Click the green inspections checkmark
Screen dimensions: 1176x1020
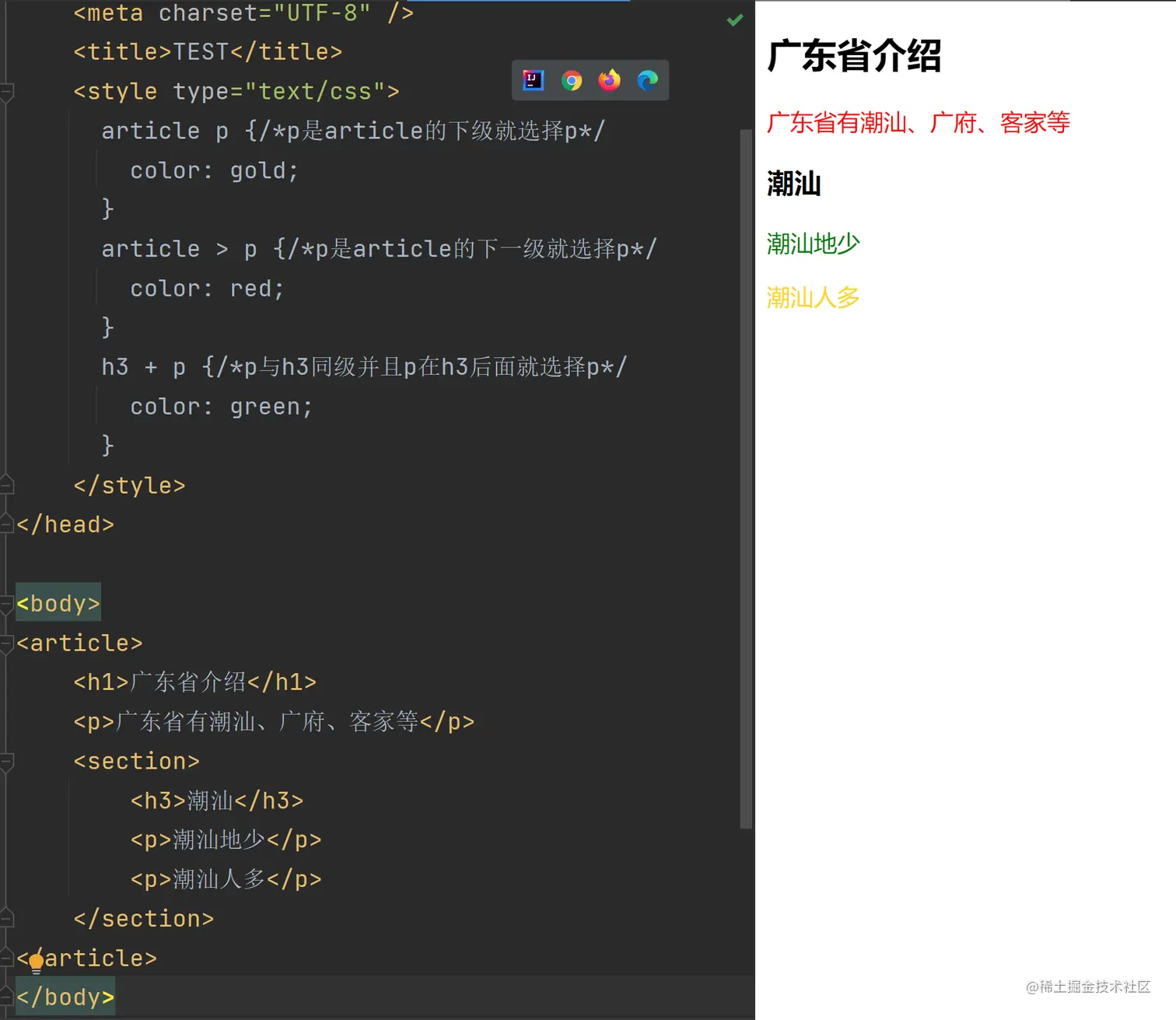pyautogui.click(x=735, y=20)
